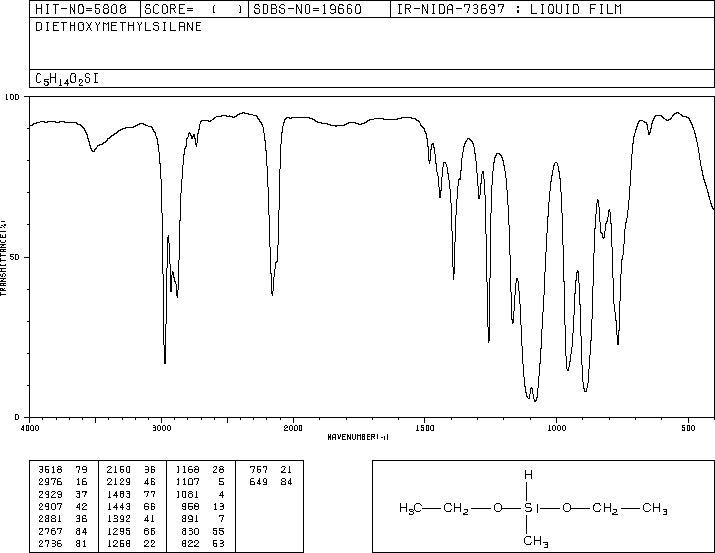This screenshot has height=553, width=715.
Task: Select peak table wavenumber 767
Action: pyautogui.click(x=259, y=469)
